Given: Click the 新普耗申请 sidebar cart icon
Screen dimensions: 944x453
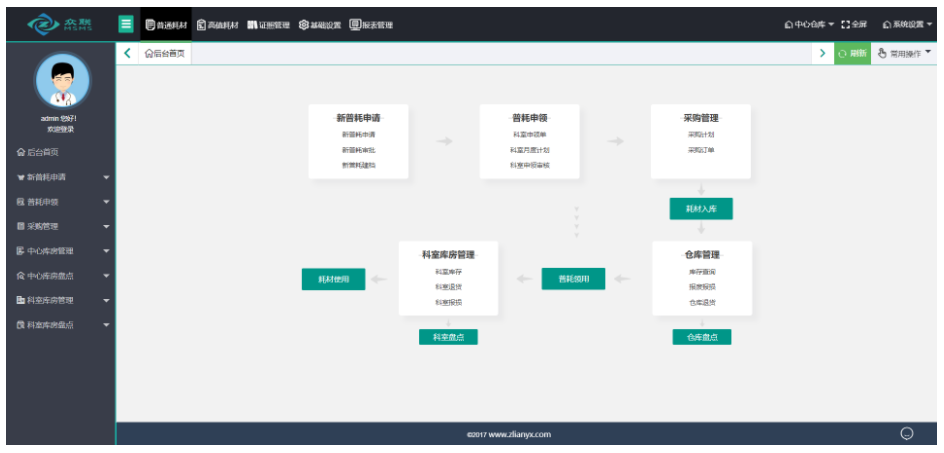Looking at the screenshot, I should [x=20, y=177].
